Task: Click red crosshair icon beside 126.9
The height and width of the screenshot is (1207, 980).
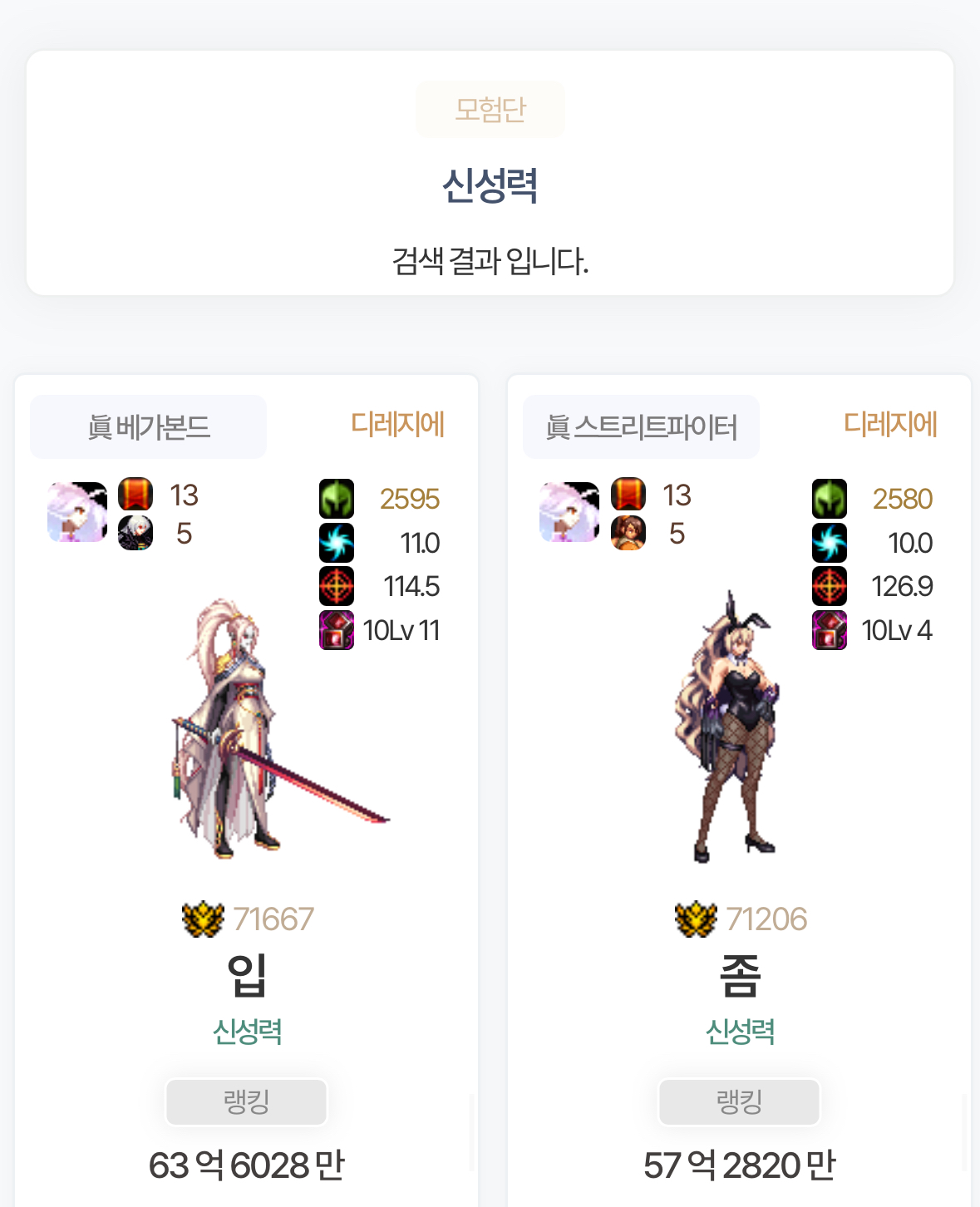Action: [x=830, y=586]
